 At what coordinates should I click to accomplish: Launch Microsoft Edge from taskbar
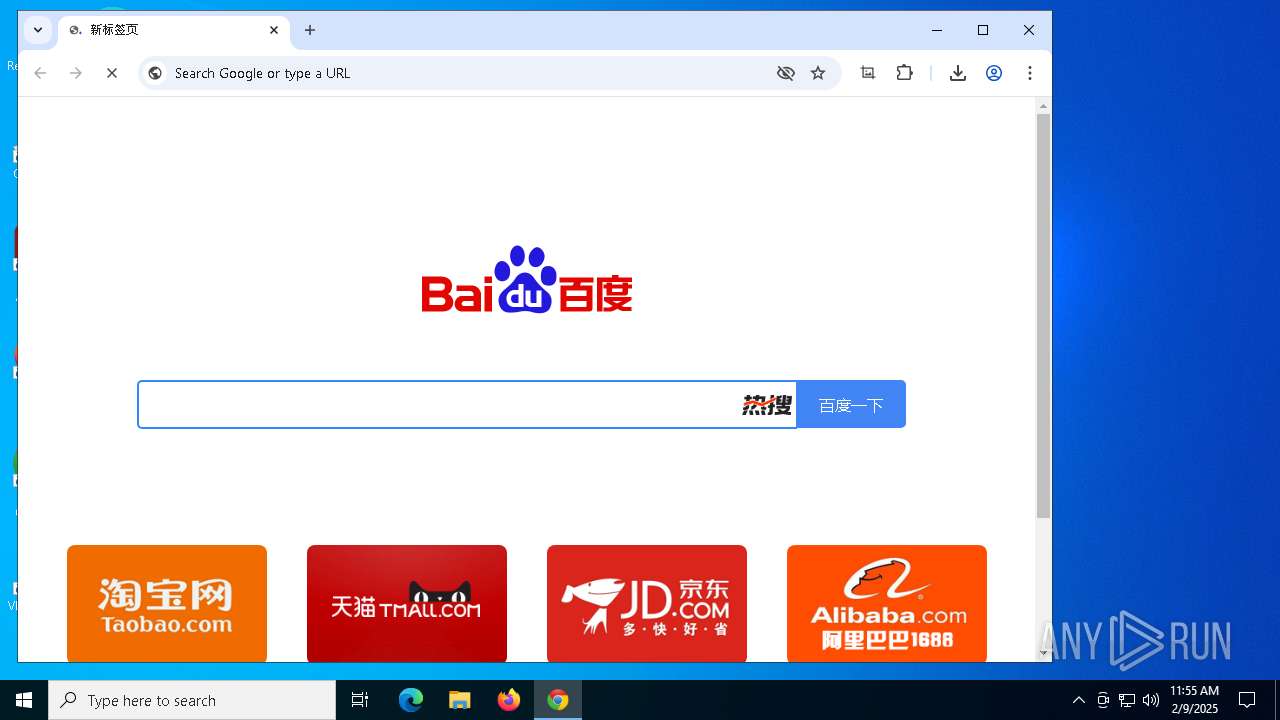(x=411, y=700)
